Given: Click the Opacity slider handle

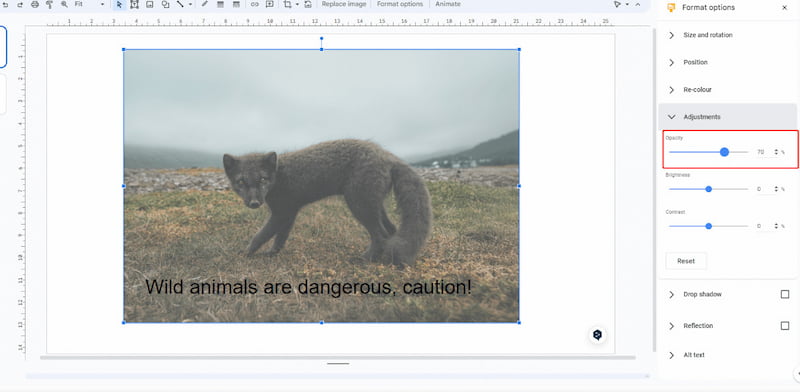Looking at the screenshot, I should pos(724,152).
